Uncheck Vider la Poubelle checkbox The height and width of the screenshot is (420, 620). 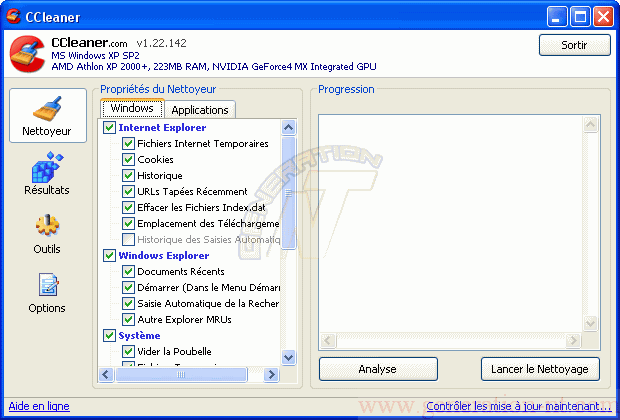coord(128,352)
